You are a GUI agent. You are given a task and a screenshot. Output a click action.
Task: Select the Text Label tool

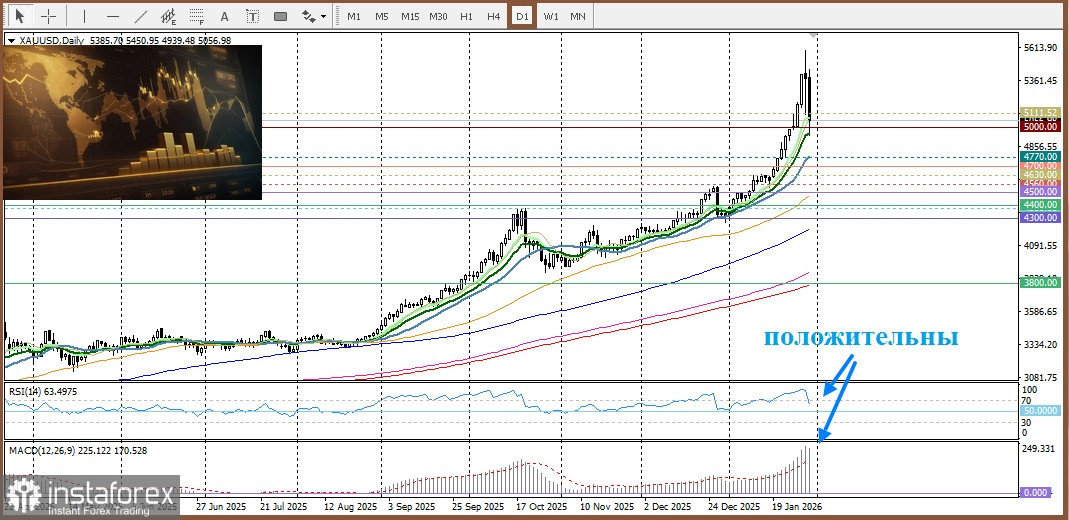pos(252,16)
